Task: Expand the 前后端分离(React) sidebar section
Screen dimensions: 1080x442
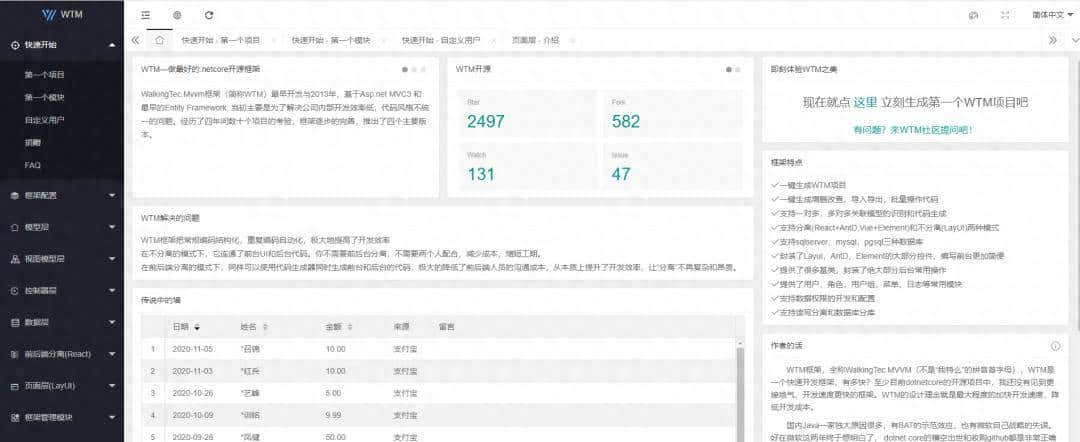Action: [61, 354]
